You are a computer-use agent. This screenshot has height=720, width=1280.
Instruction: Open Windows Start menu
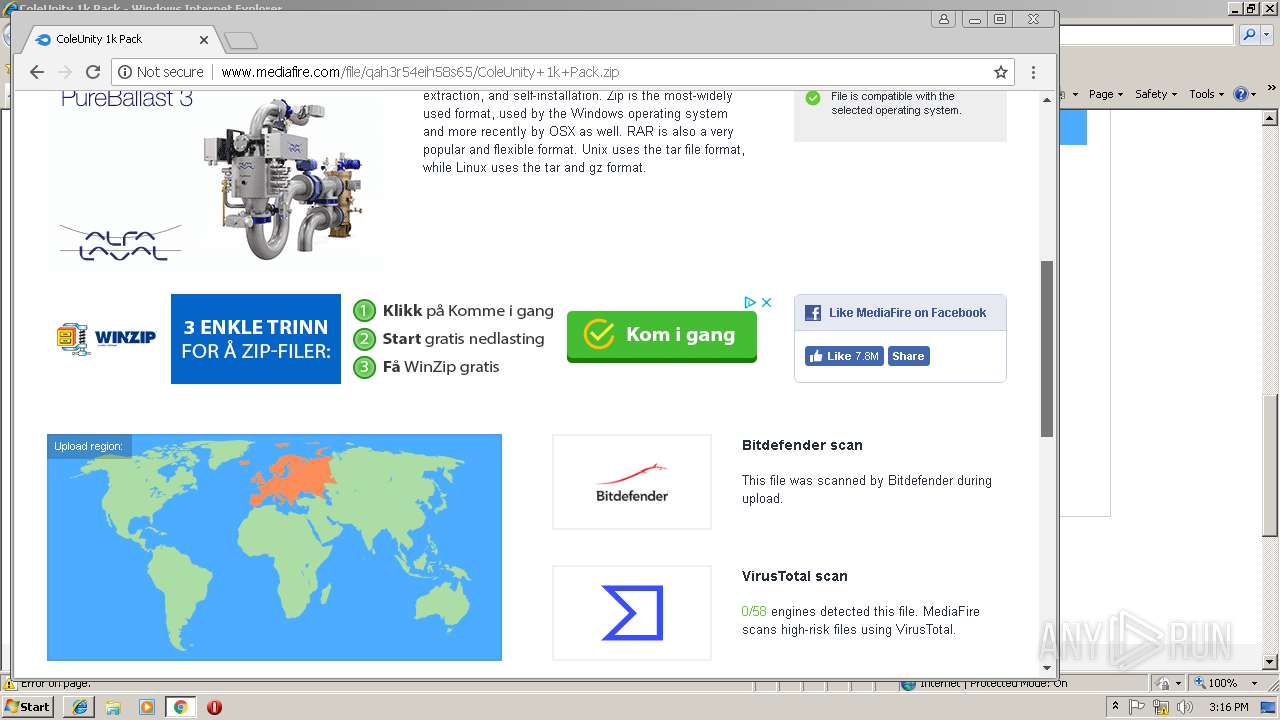click(28, 706)
